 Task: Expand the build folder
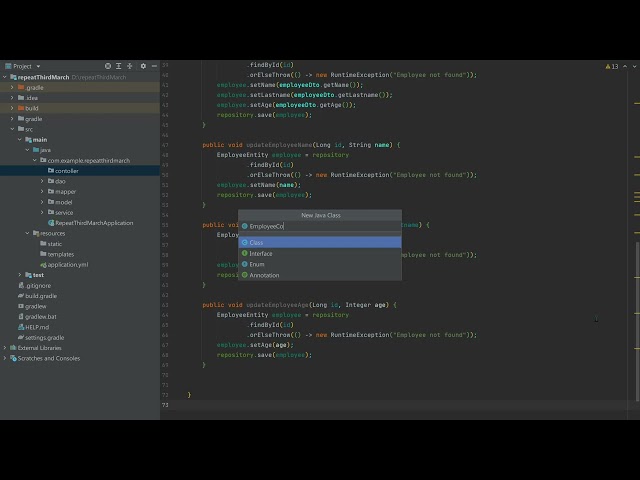12,108
